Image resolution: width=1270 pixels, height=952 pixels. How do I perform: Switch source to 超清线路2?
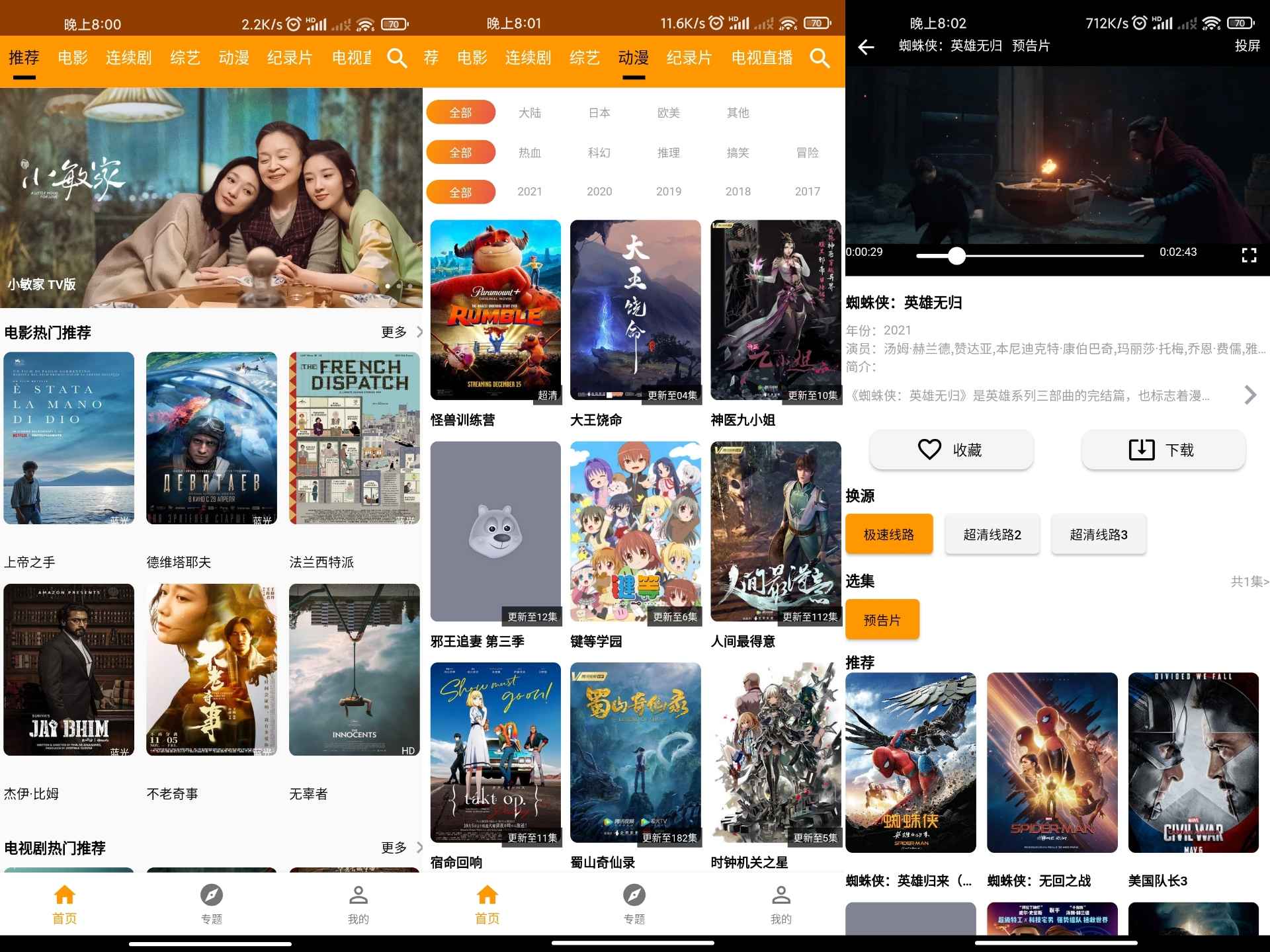[x=992, y=535]
